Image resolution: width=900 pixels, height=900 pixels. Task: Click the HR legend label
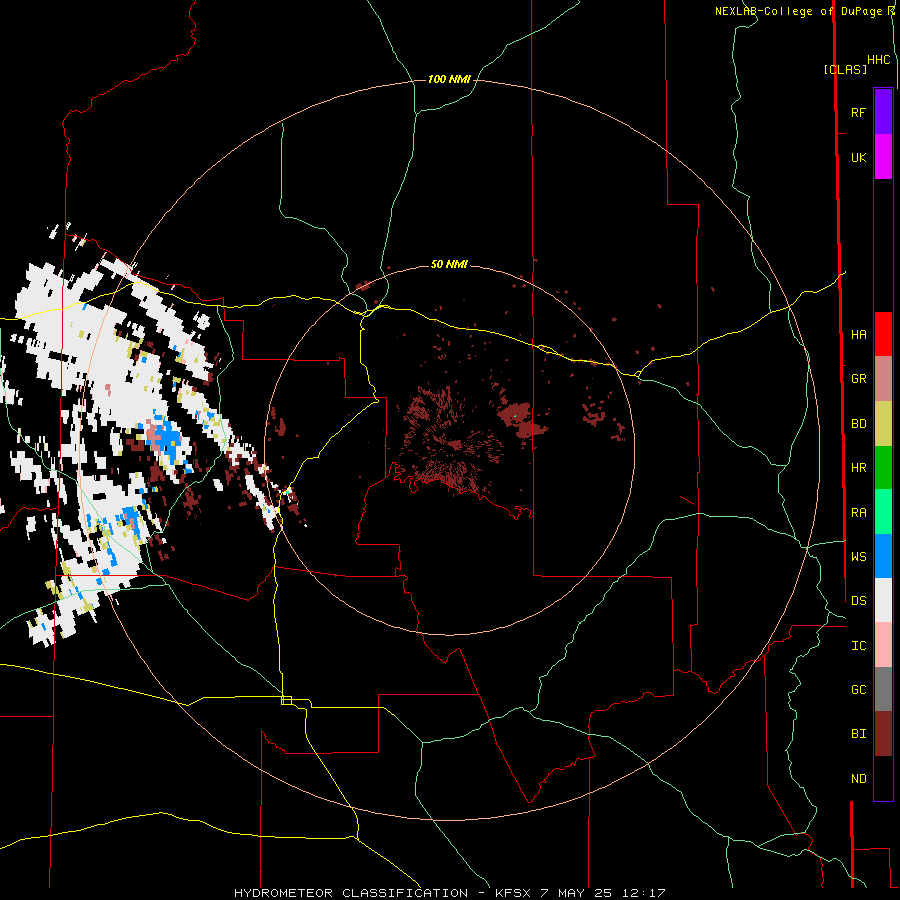858,468
